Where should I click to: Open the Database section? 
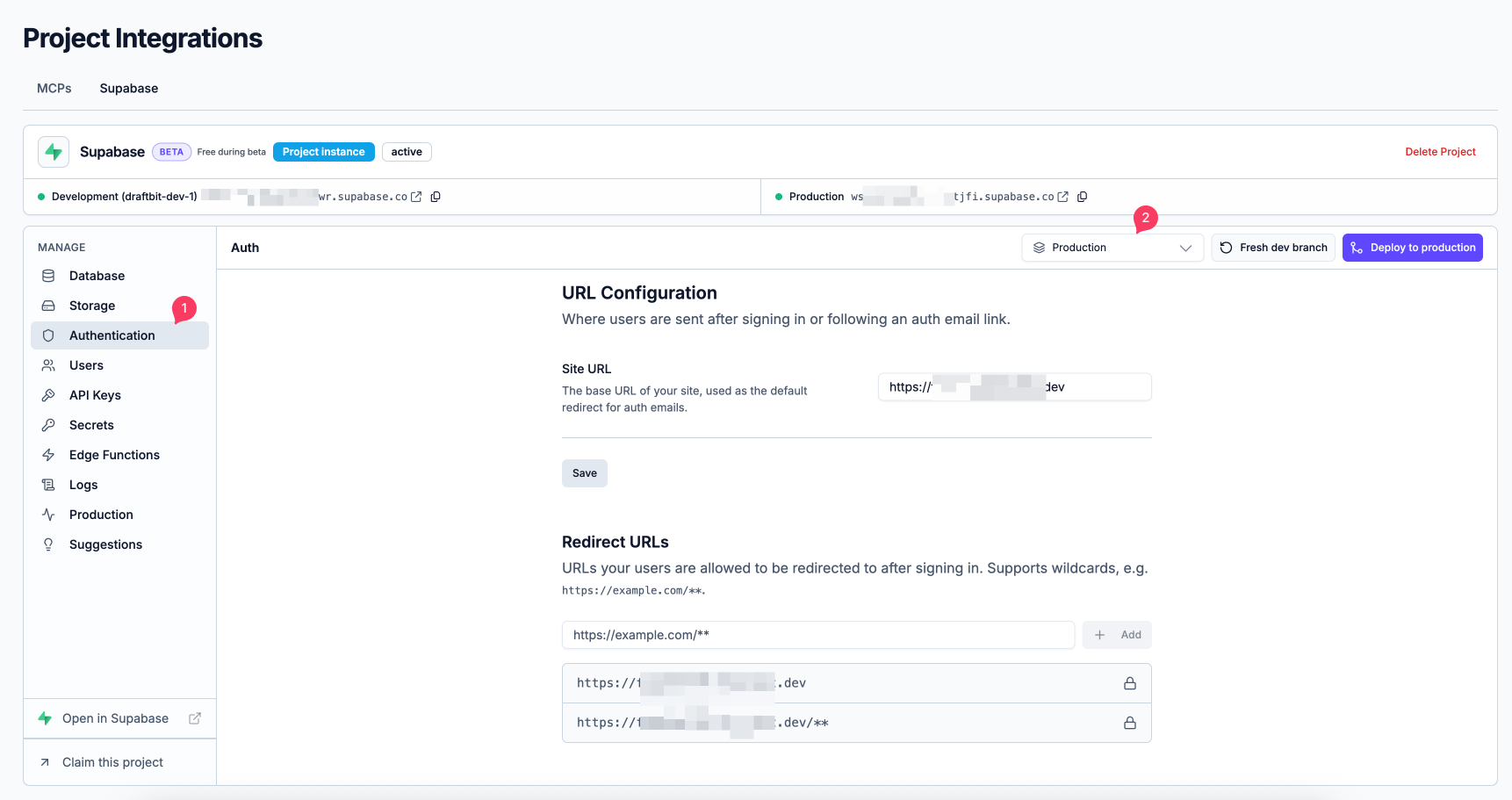(x=119, y=276)
